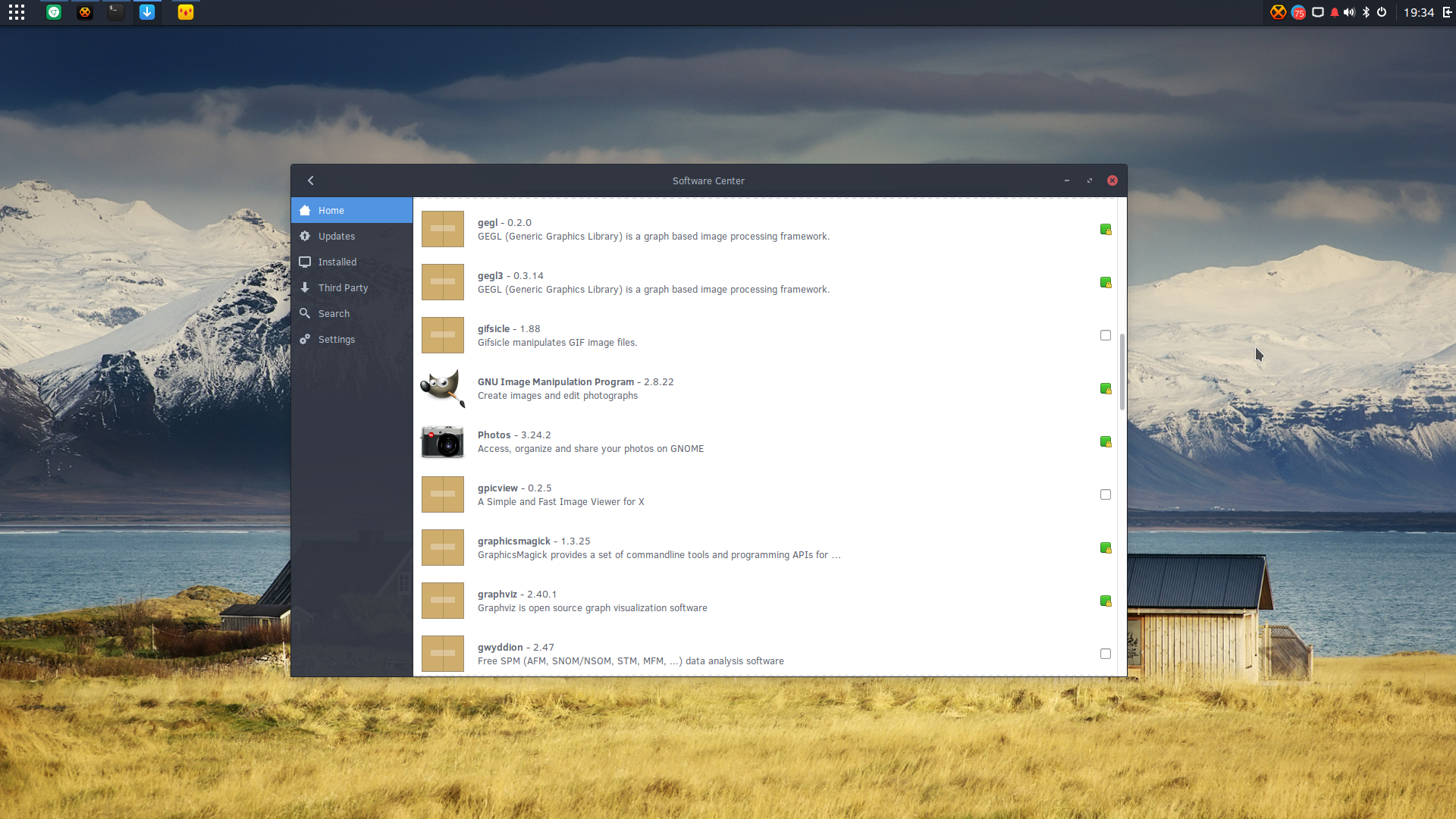1456x819 pixels.
Task: Open the power tray icon
Action: point(1382,12)
